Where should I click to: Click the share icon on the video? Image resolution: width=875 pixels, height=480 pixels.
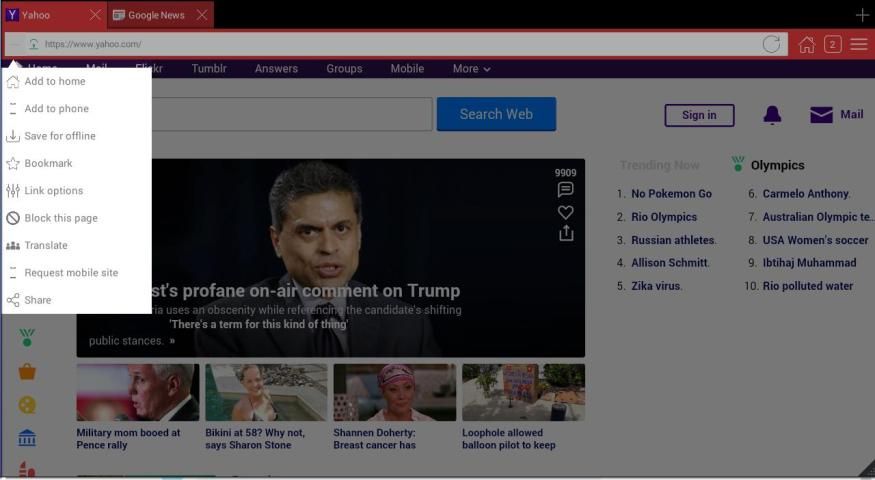click(566, 233)
